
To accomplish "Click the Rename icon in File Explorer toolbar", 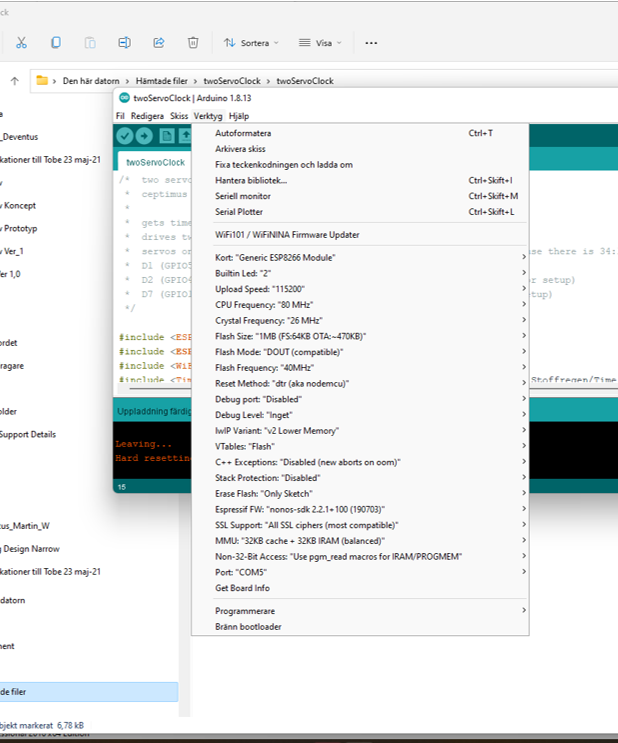I will tap(124, 43).
